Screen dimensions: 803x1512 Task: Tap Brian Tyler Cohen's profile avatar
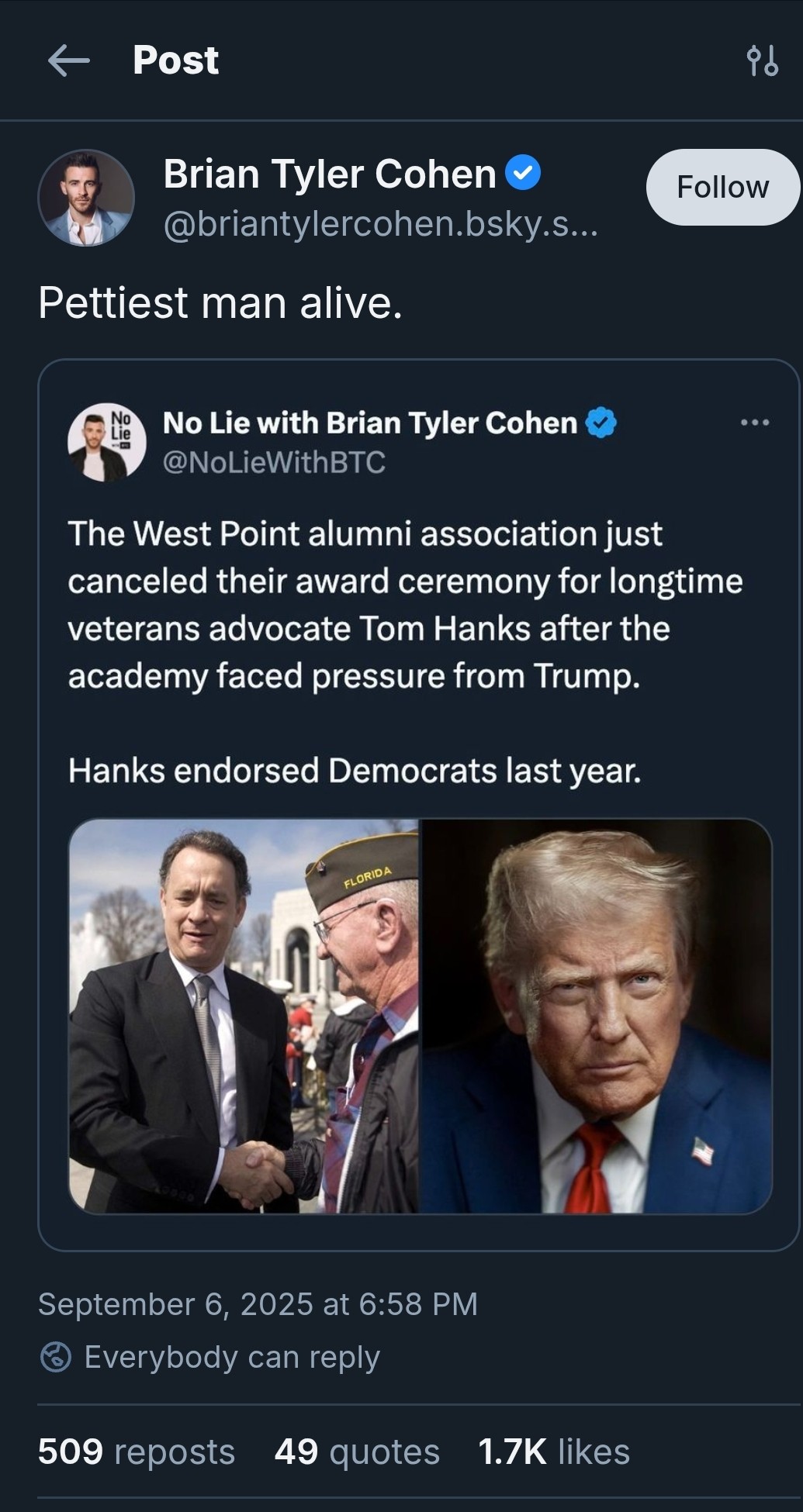(x=86, y=198)
